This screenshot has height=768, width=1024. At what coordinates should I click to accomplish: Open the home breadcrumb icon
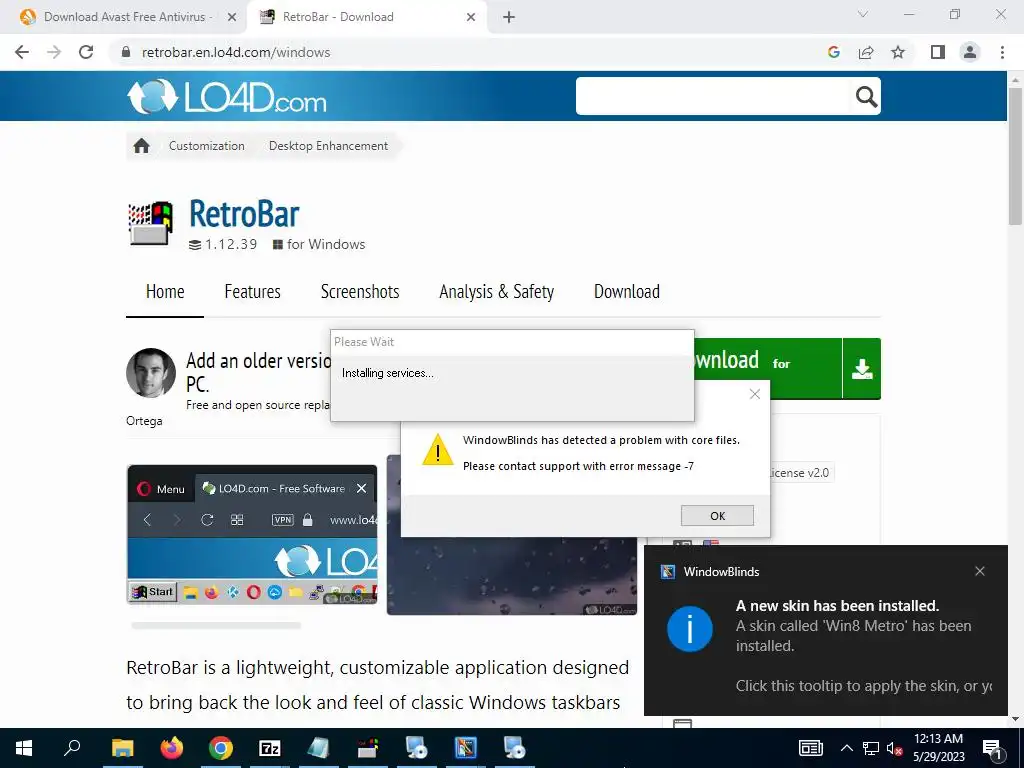(142, 146)
